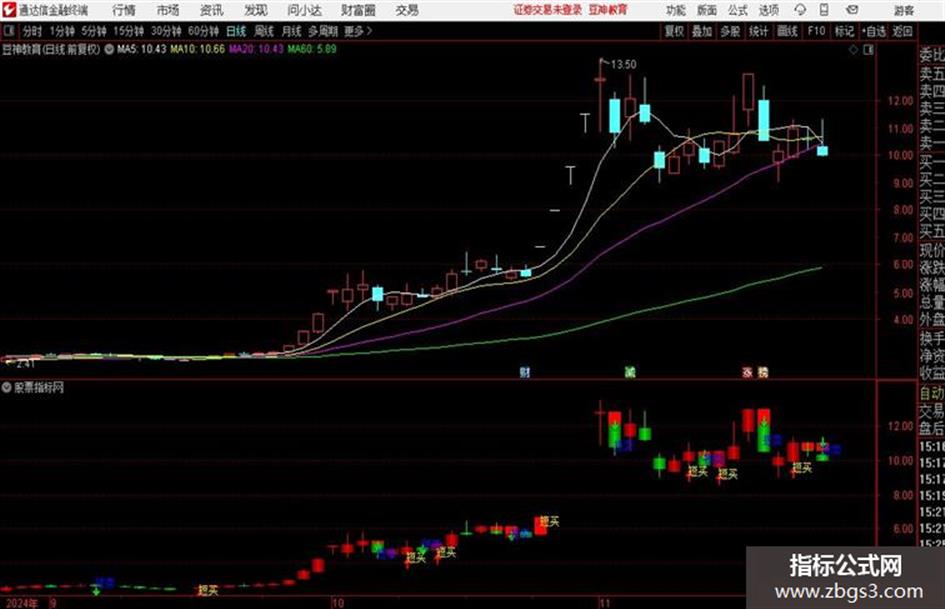Click 证券交易未登录 login link
945x609 pixels.
[548, 10]
